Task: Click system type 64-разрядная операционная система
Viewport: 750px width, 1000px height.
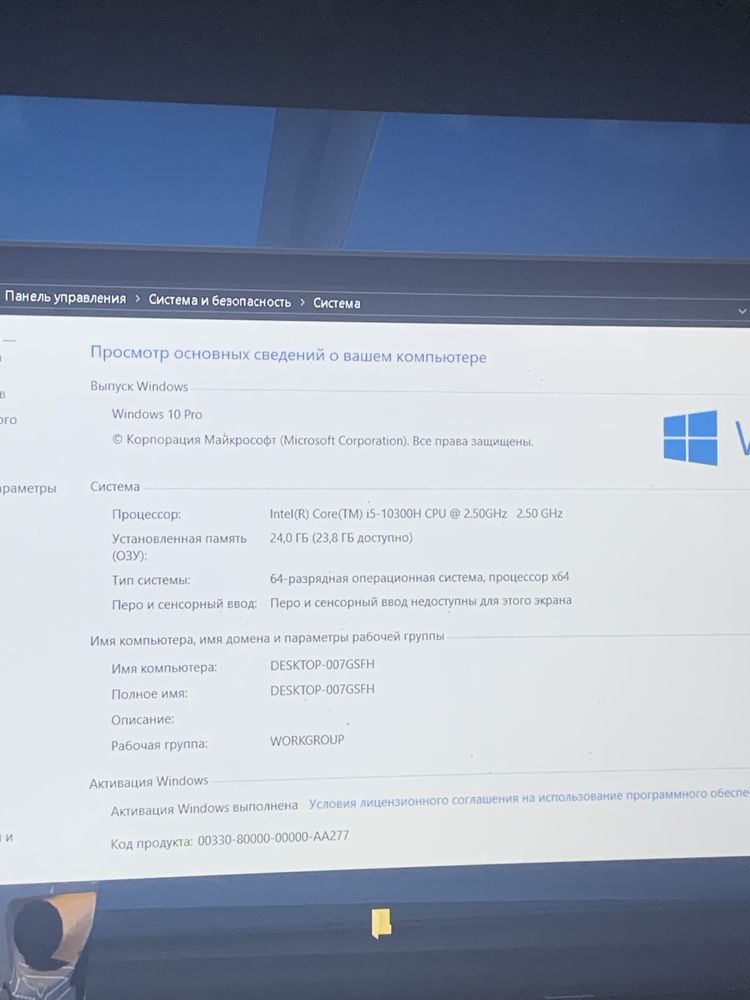Action: click(x=420, y=578)
